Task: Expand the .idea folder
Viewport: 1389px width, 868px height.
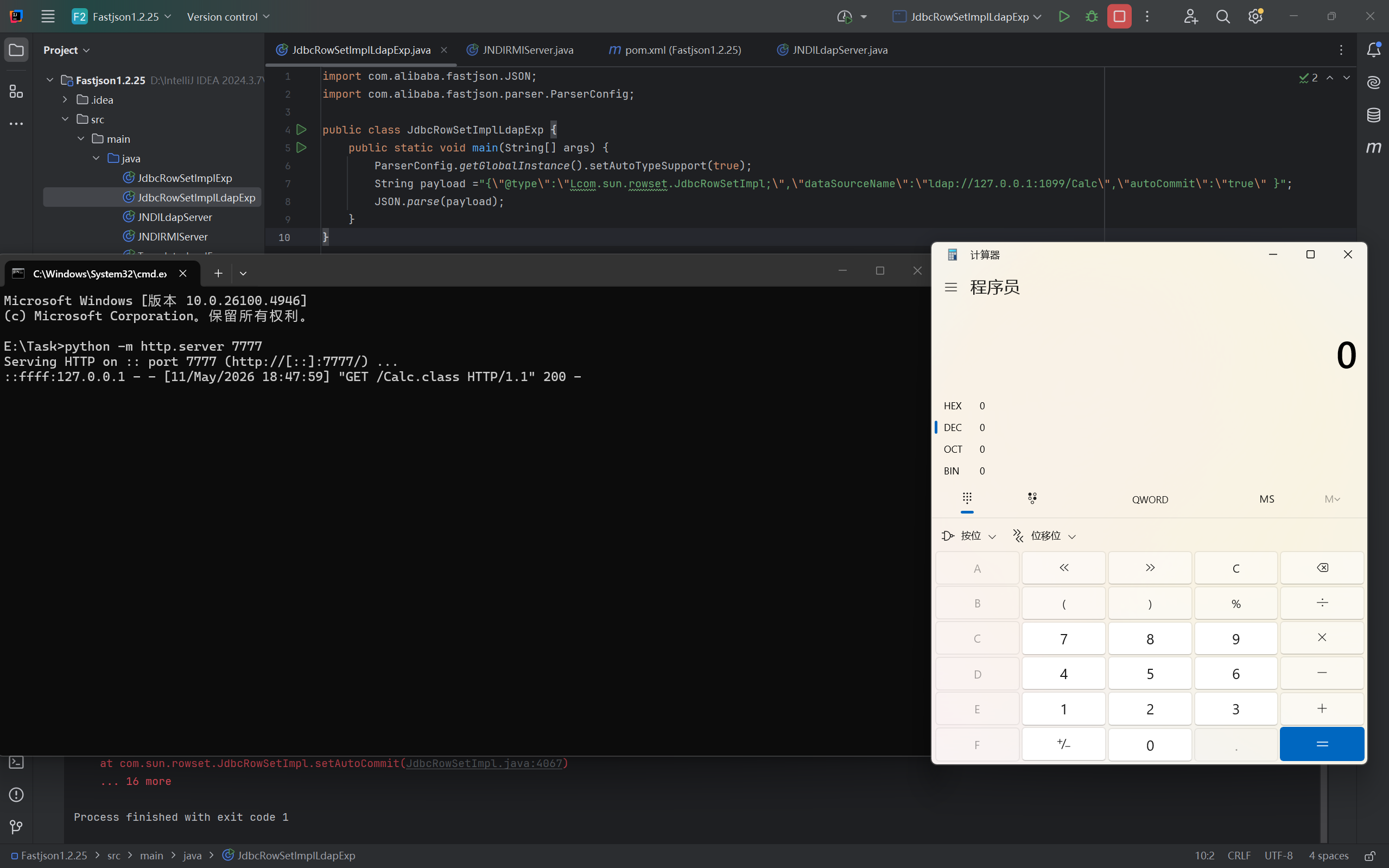Action: tap(65, 99)
